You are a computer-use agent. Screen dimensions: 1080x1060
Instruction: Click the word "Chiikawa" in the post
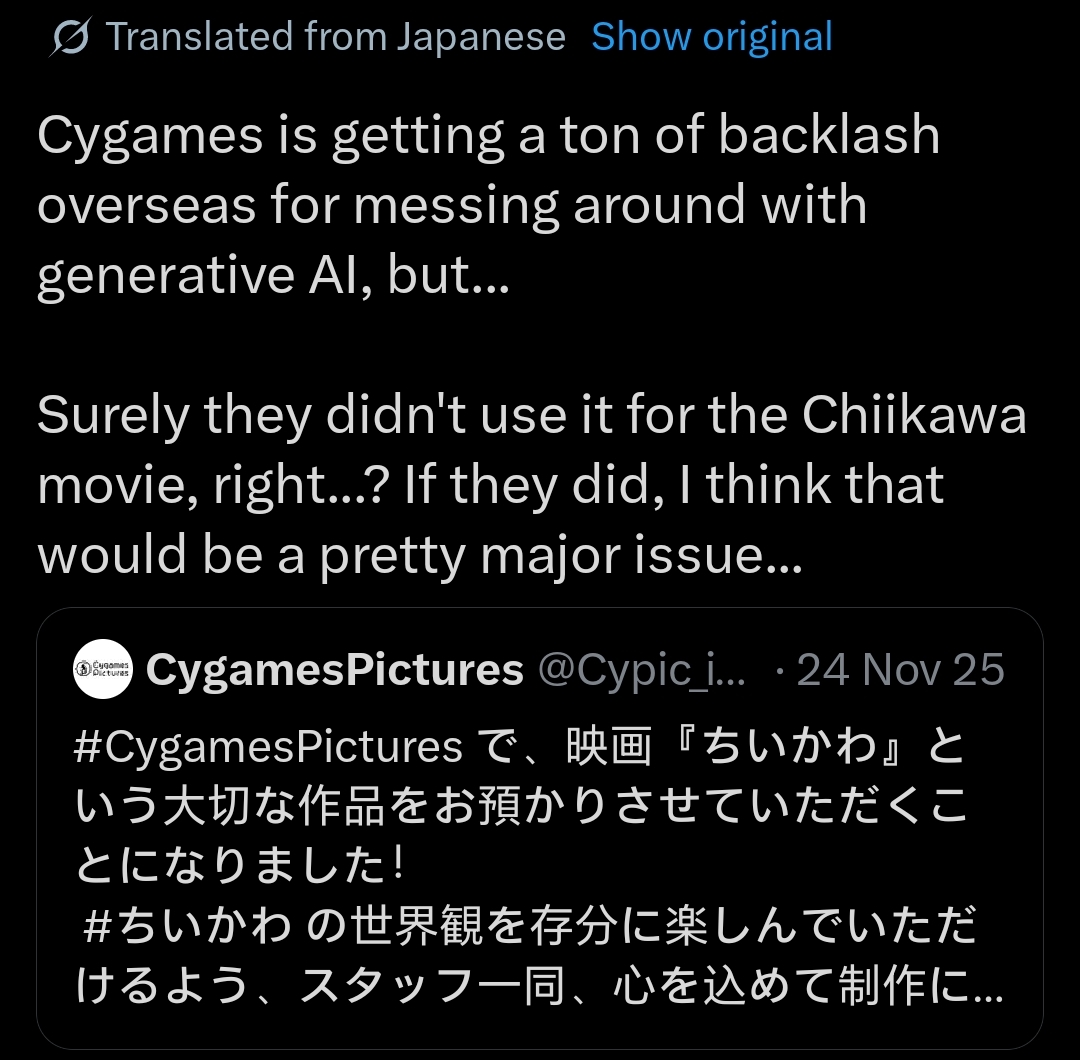click(914, 415)
